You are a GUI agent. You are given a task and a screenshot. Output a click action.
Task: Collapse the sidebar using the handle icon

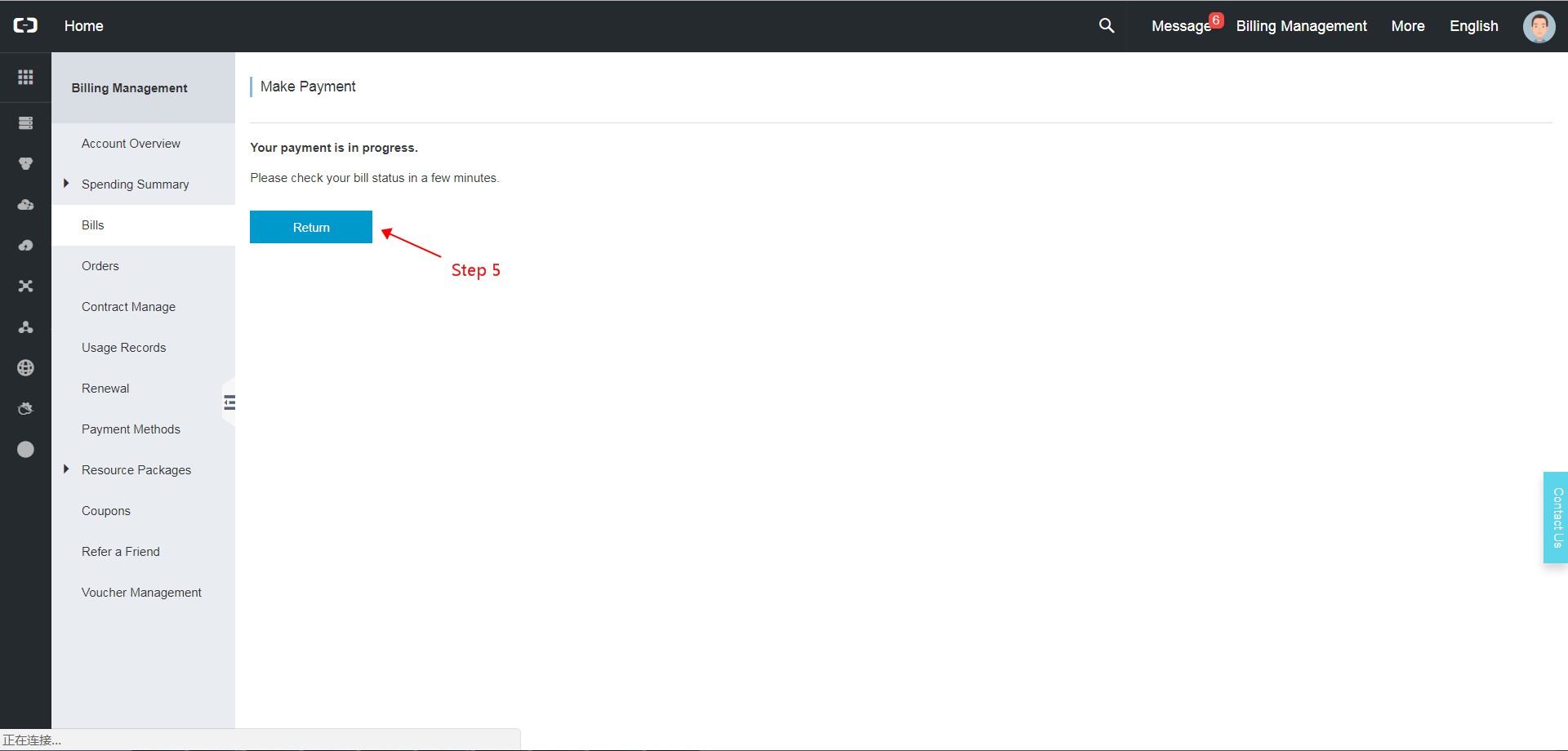point(229,402)
